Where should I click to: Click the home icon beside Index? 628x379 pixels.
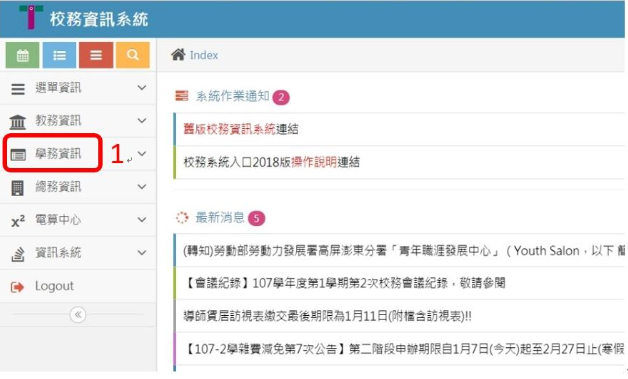pyautogui.click(x=178, y=54)
